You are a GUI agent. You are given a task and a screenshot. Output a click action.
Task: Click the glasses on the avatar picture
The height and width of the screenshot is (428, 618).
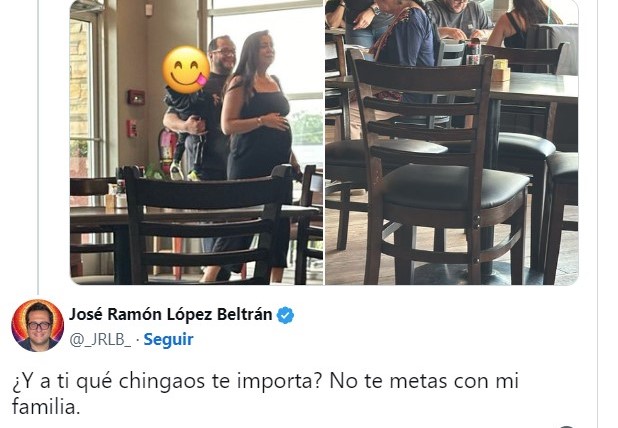pyautogui.click(x=39, y=326)
